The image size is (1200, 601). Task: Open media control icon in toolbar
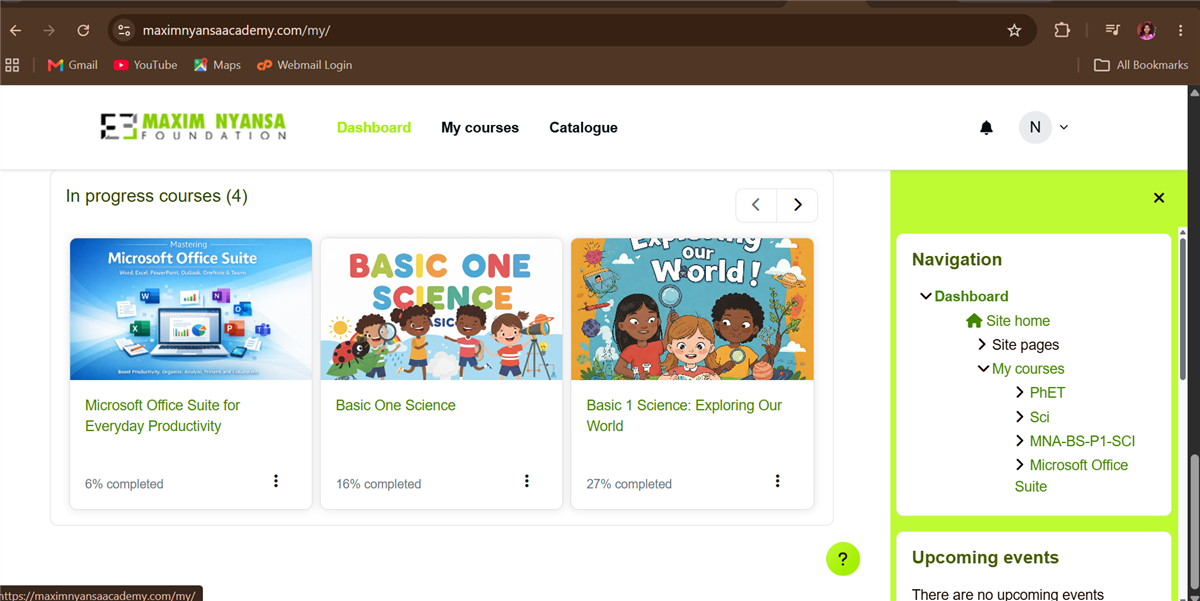tap(1112, 31)
